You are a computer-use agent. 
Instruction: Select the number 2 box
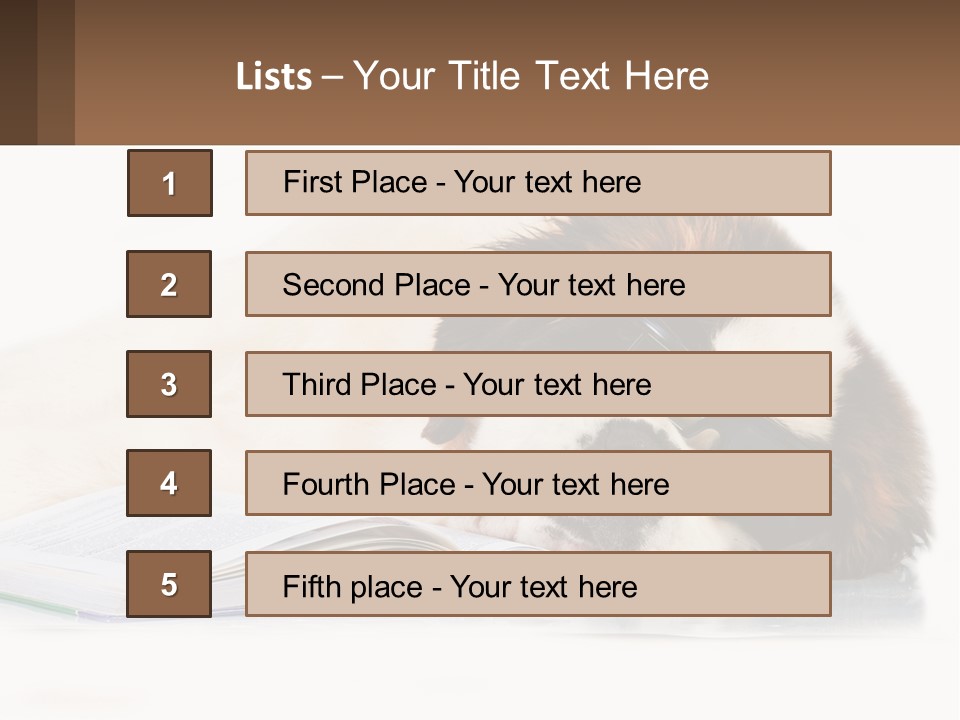169,284
